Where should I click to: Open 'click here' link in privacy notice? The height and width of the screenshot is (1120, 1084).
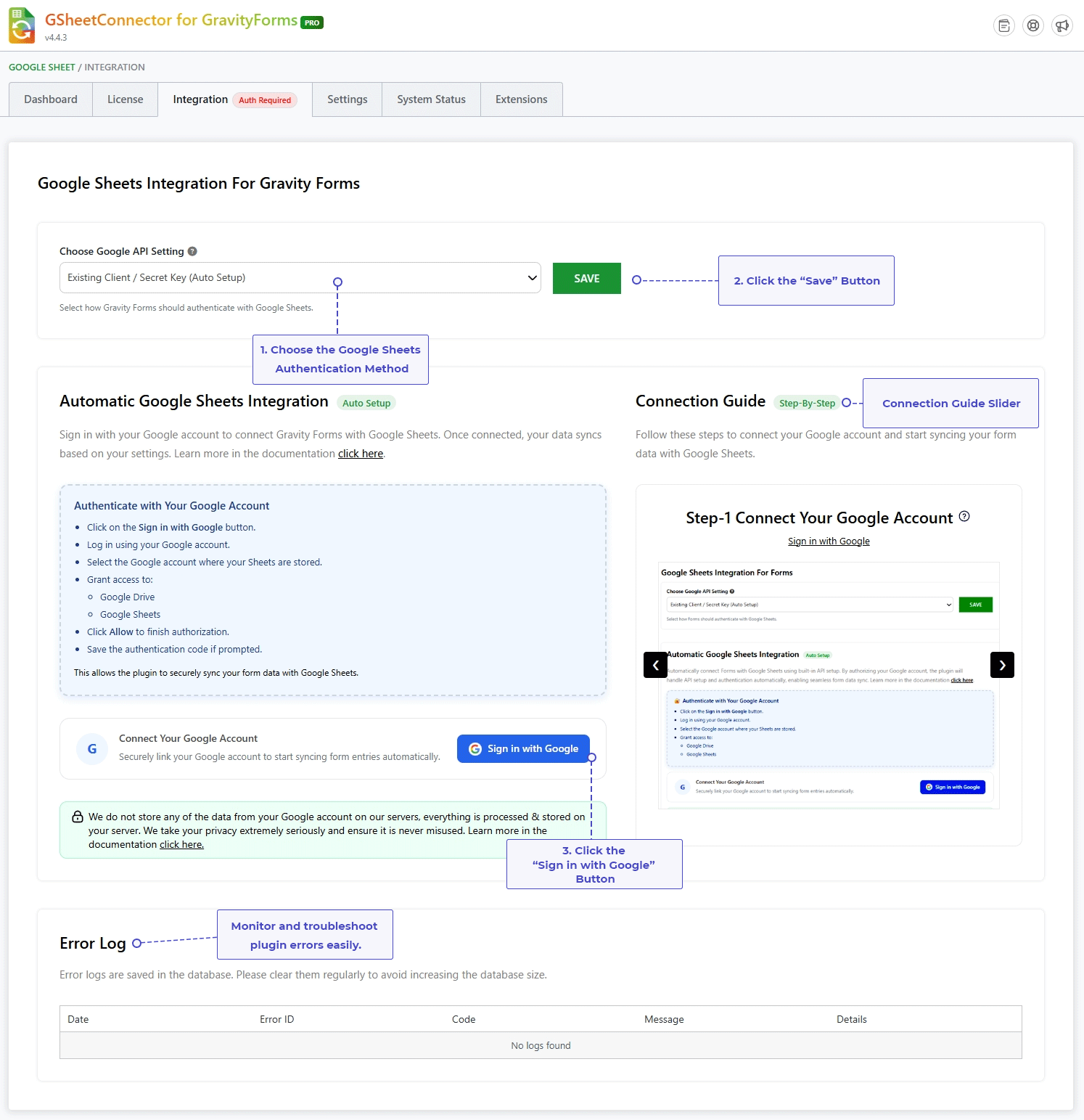pos(181,844)
